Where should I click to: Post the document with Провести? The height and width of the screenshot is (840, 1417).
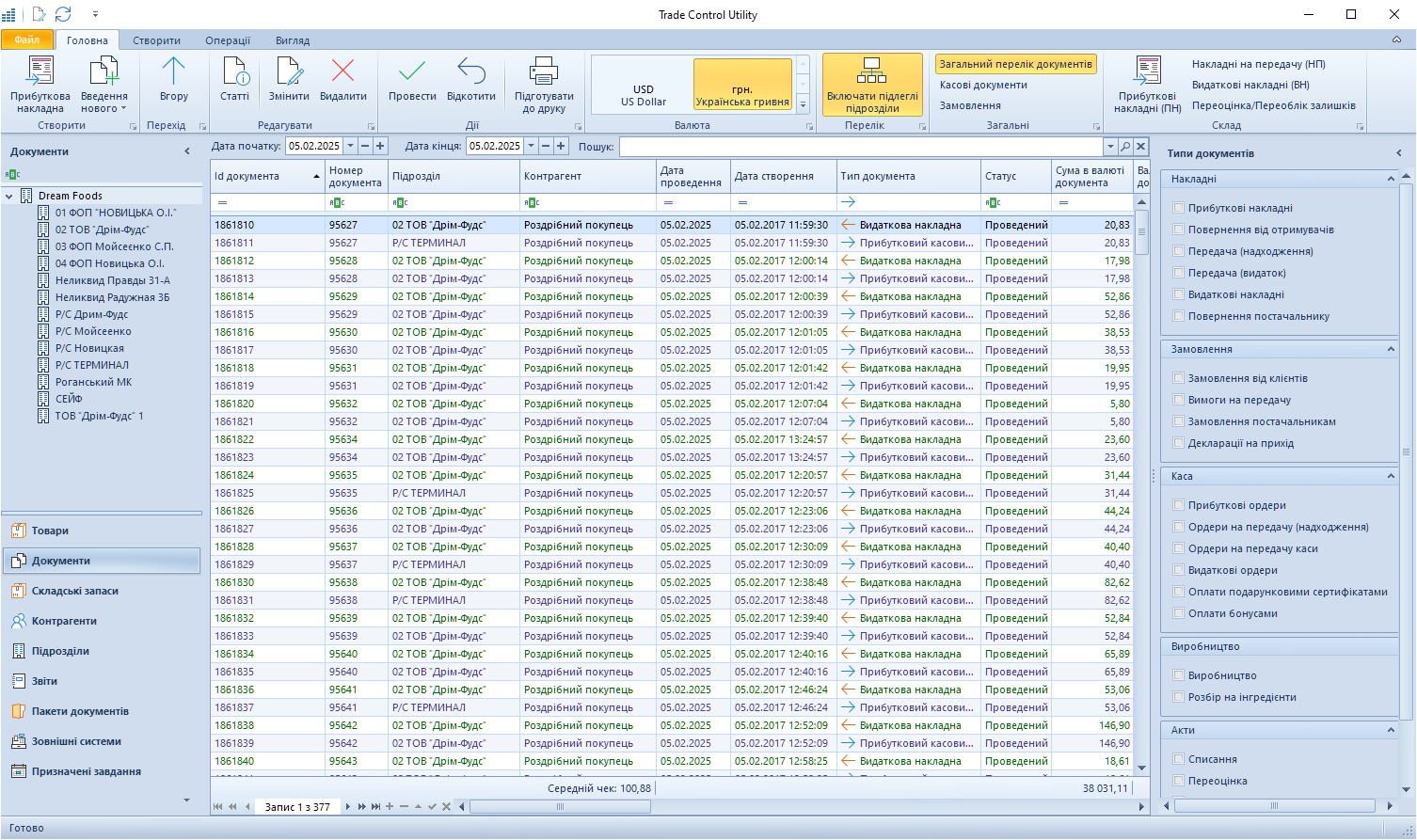click(412, 79)
